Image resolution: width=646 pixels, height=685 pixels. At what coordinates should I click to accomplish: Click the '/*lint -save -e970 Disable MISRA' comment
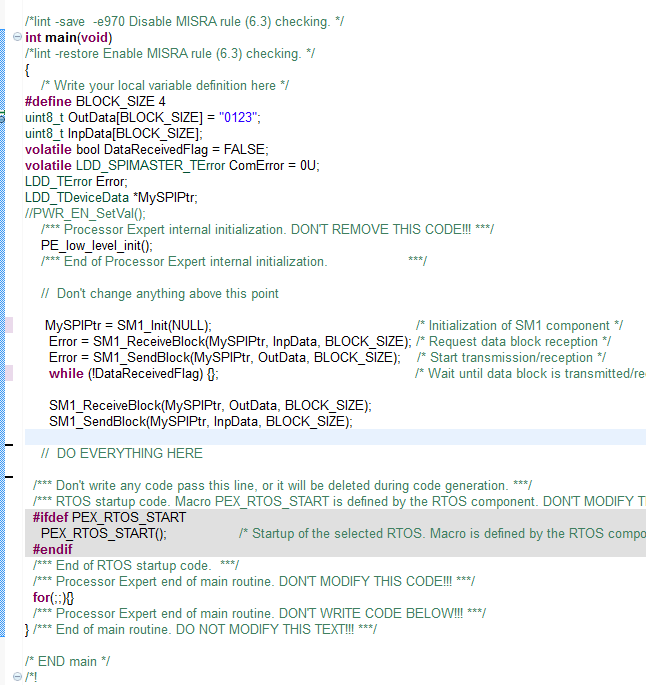[x=184, y=21]
